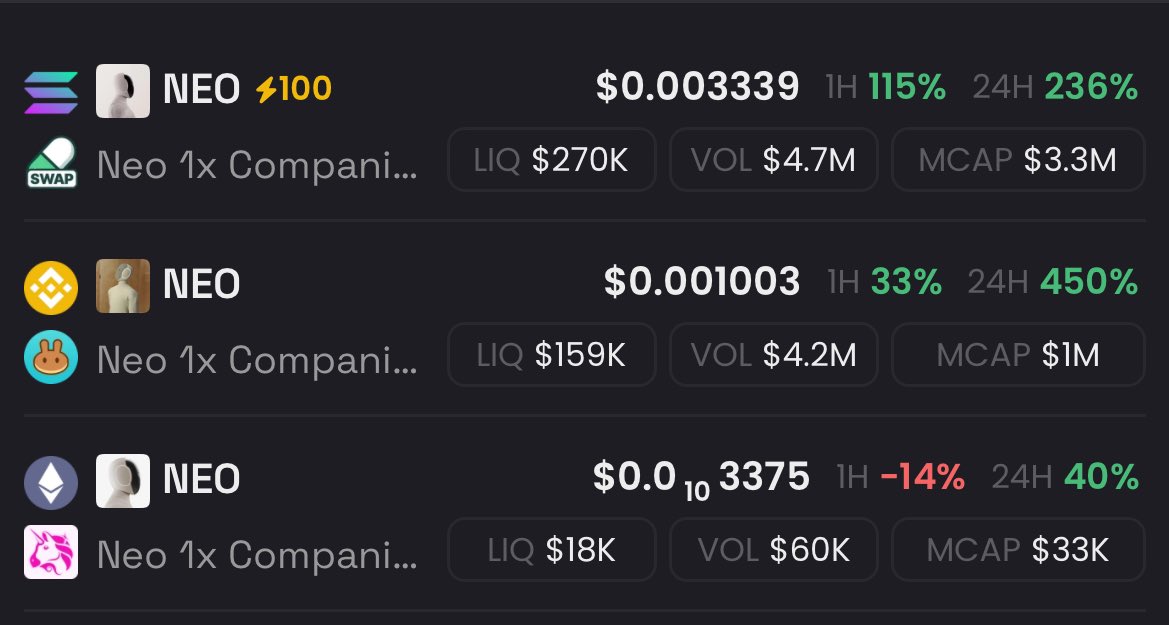Click the lightning bolt 100 badge
The image size is (1169, 625).
[x=293, y=90]
